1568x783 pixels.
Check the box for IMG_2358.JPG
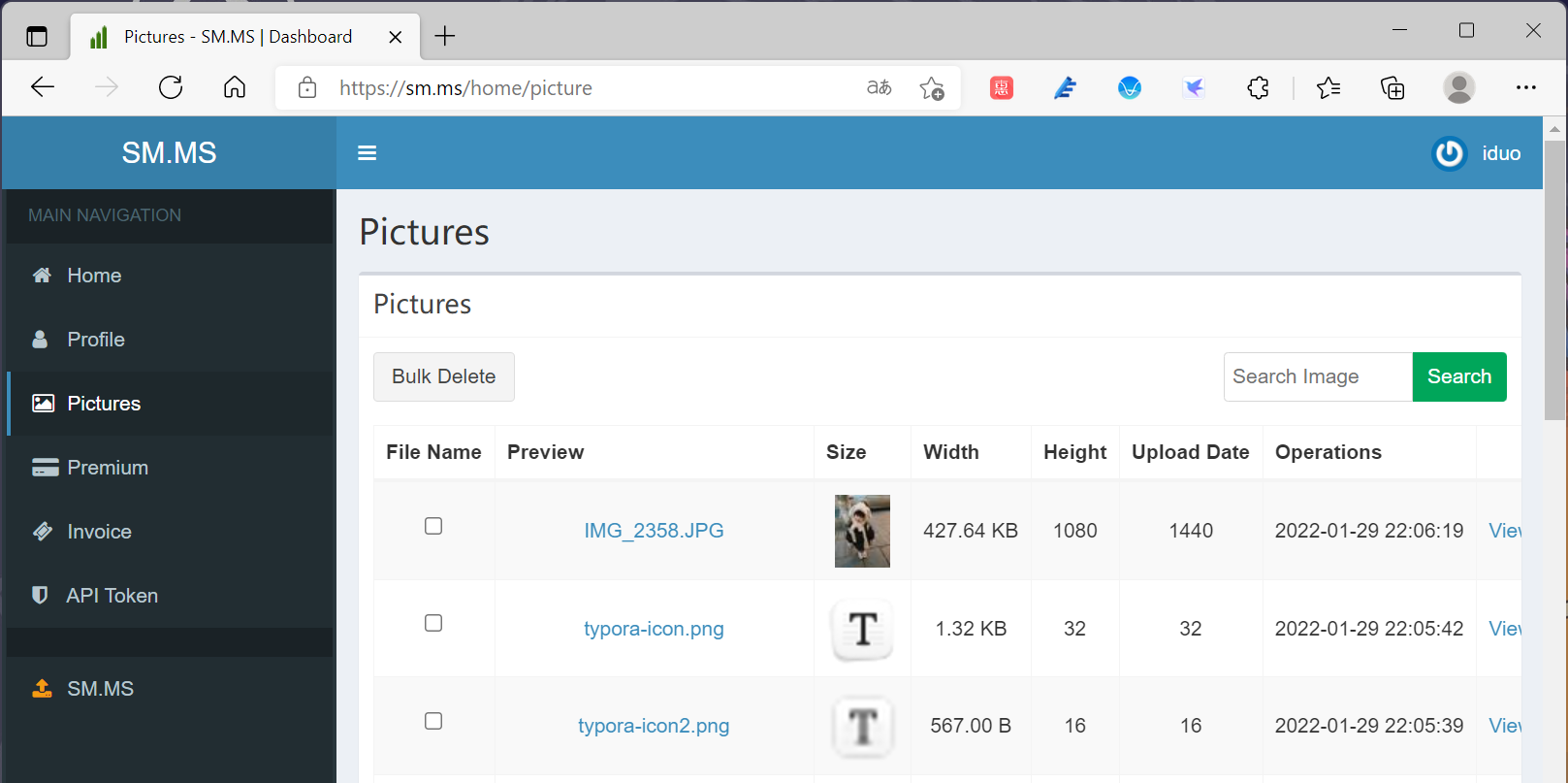pyautogui.click(x=433, y=526)
